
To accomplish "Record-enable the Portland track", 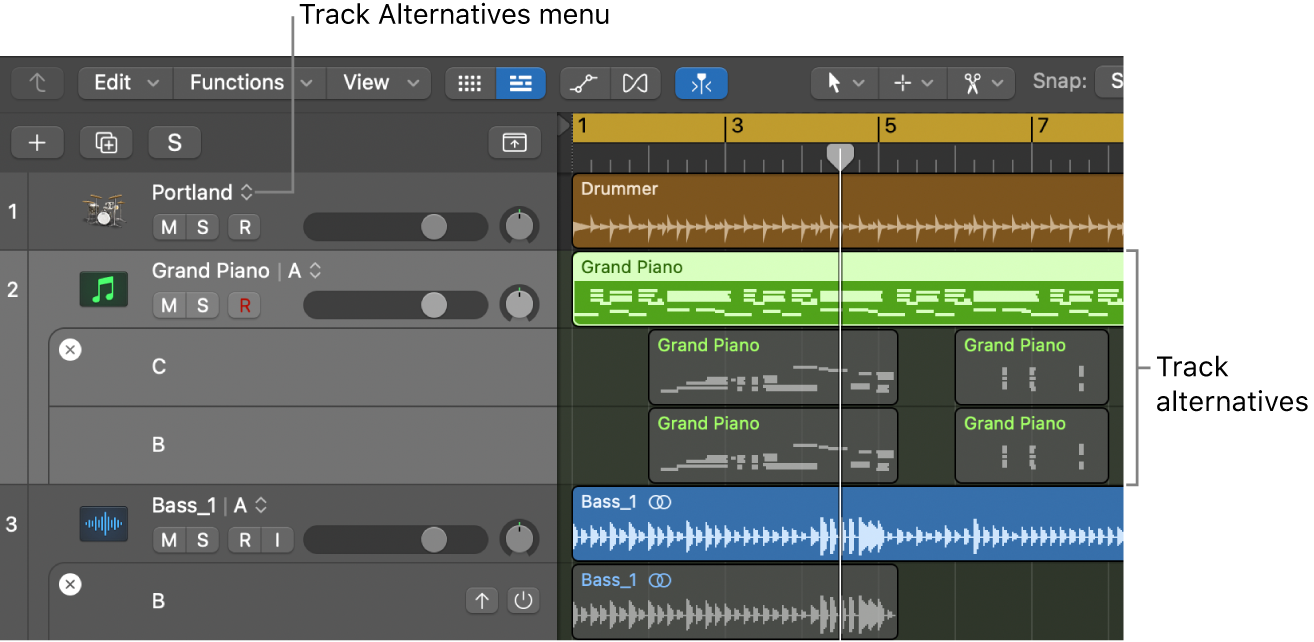I will click(x=244, y=227).
